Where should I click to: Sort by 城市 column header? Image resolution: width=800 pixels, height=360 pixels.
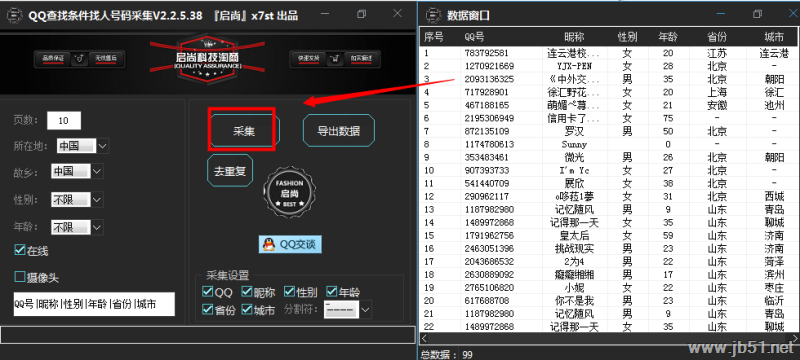[773, 37]
